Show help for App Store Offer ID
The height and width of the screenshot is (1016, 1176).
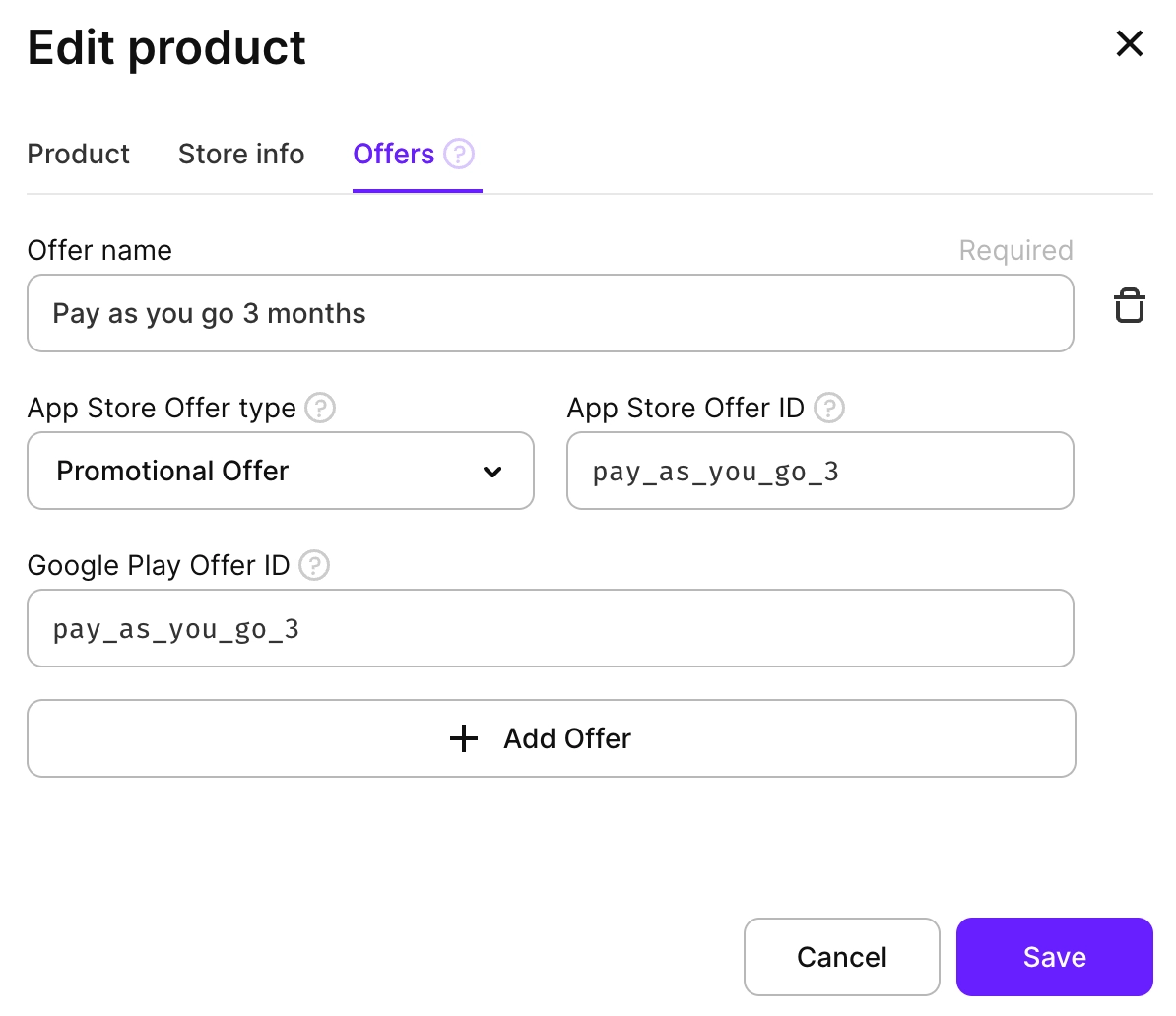[829, 408]
